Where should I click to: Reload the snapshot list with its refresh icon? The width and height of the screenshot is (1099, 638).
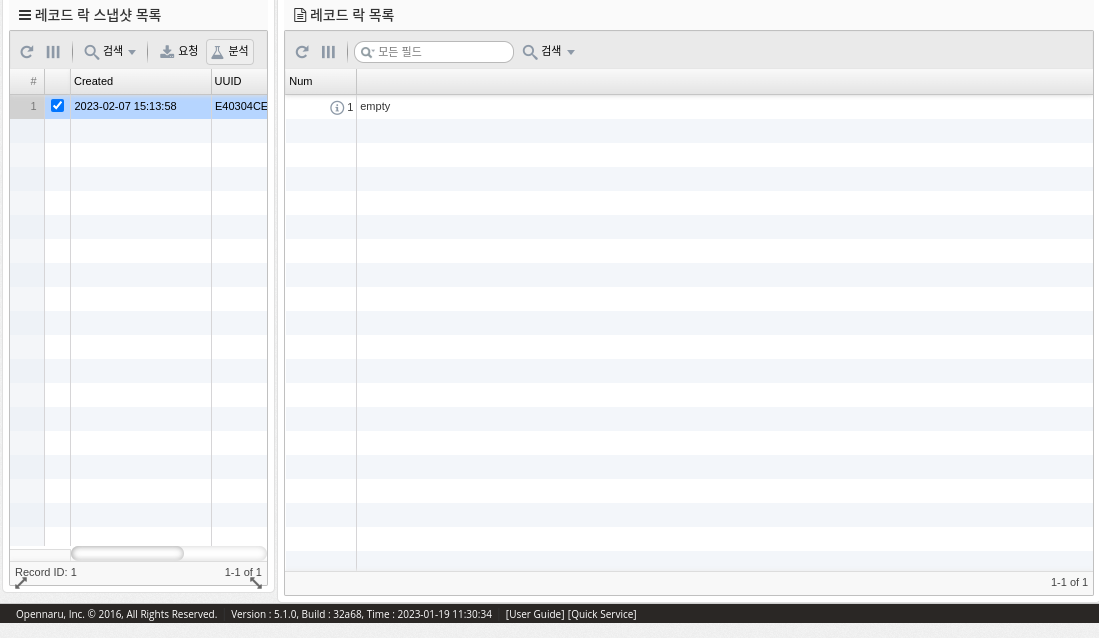pos(27,52)
